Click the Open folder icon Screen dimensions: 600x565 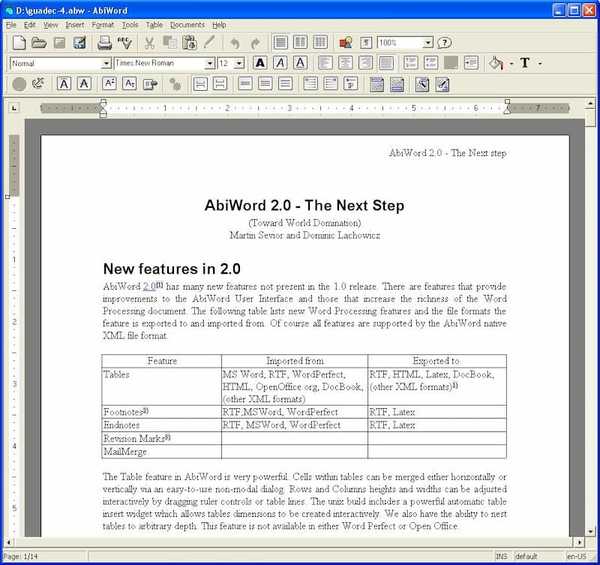point(39,43)
